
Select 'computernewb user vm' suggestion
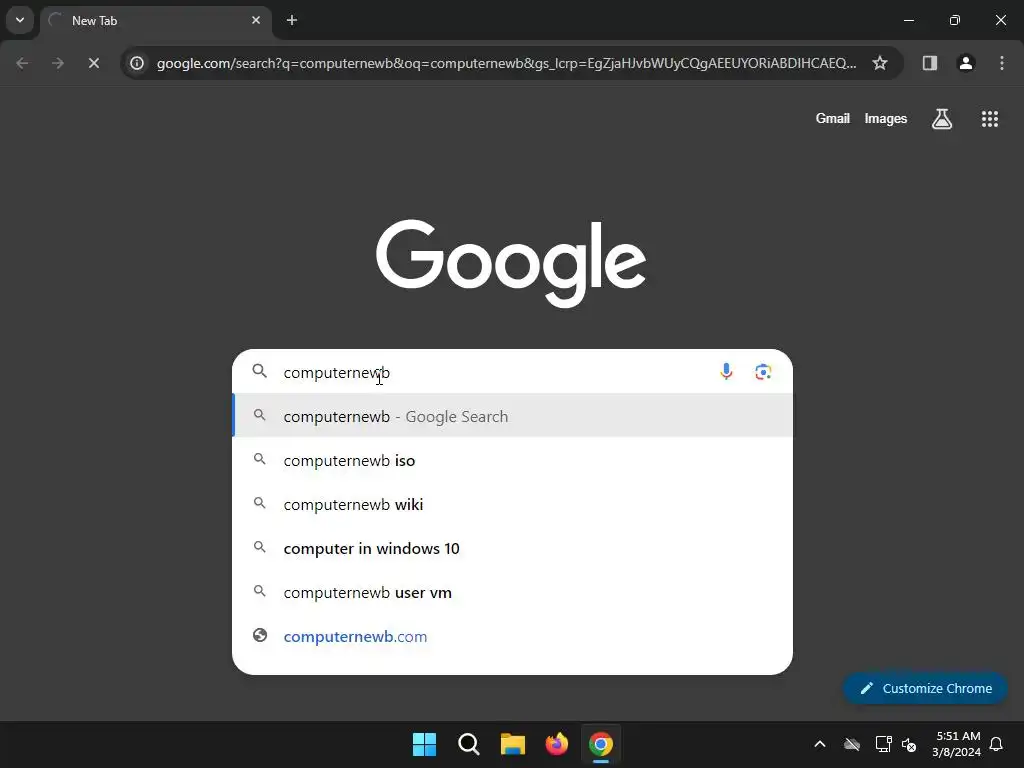[x=513, y=592]
